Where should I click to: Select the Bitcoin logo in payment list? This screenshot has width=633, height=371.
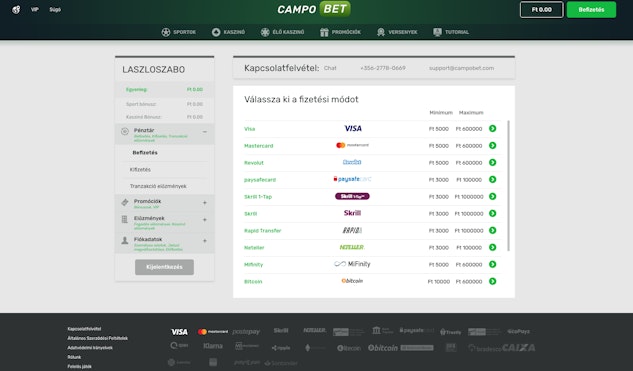point(352,281)
